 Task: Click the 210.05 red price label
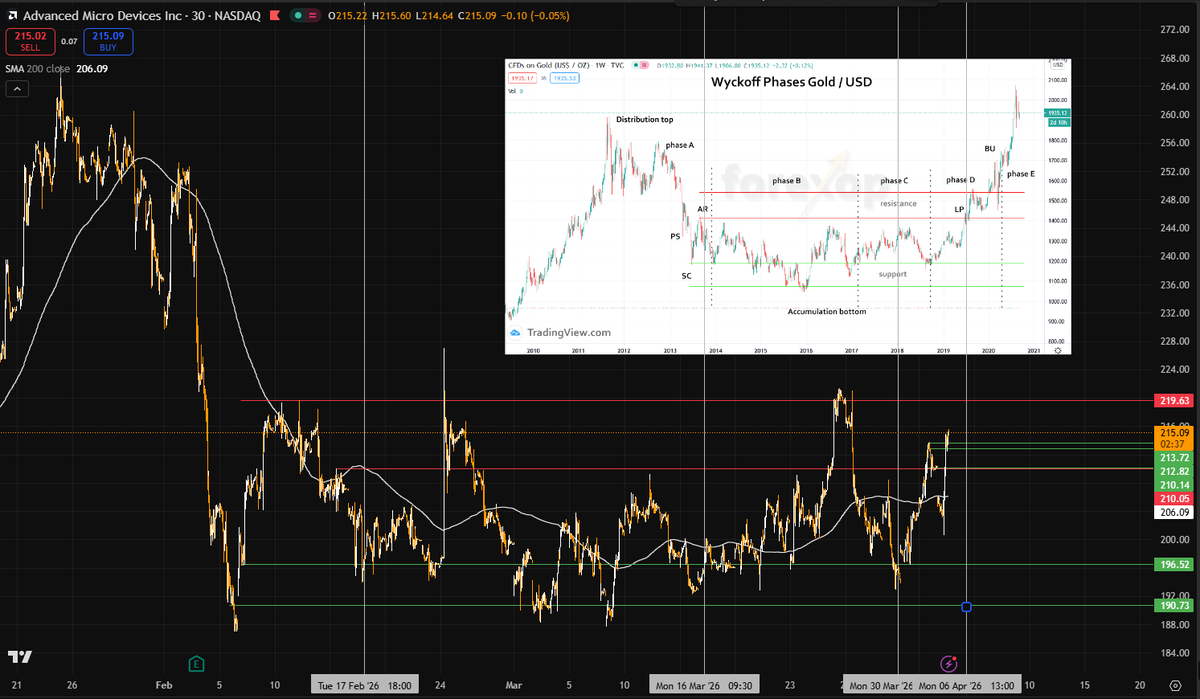coord(1172,498)
